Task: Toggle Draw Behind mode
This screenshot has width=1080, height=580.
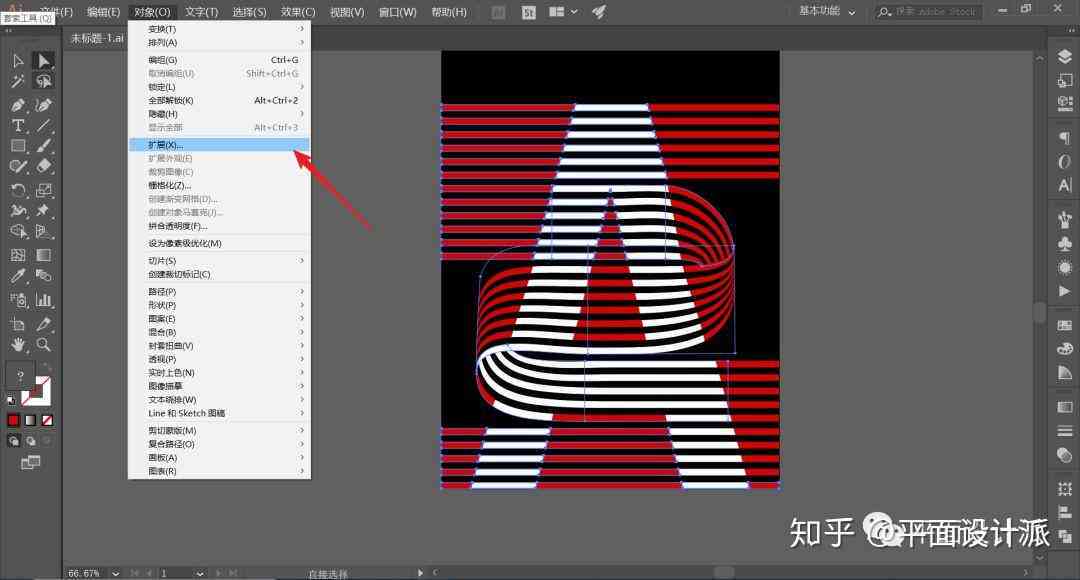Action: pyautogui.click(x=30, y=441)
